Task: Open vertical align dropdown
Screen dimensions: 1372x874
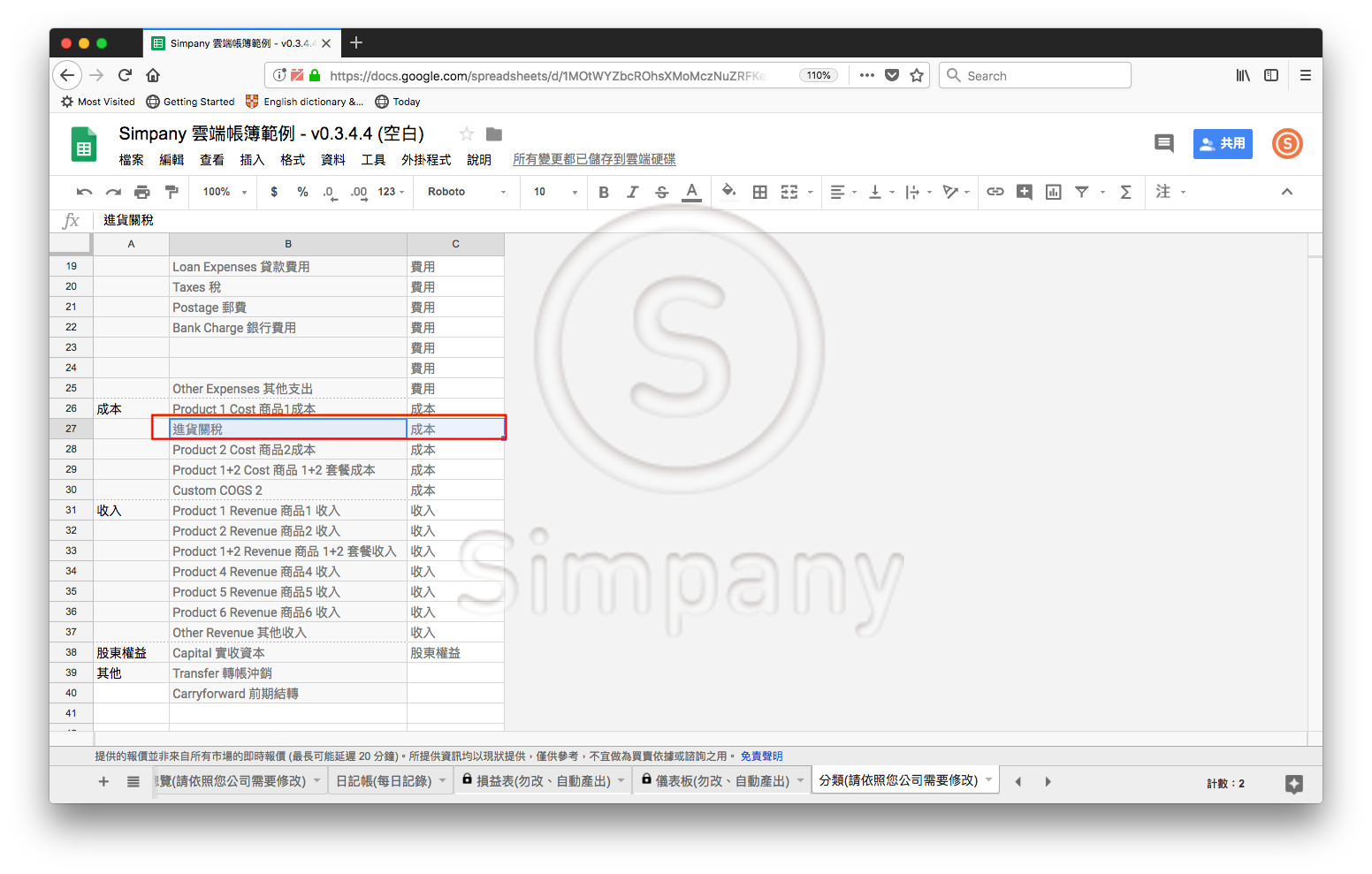Action: pos(881,192)
